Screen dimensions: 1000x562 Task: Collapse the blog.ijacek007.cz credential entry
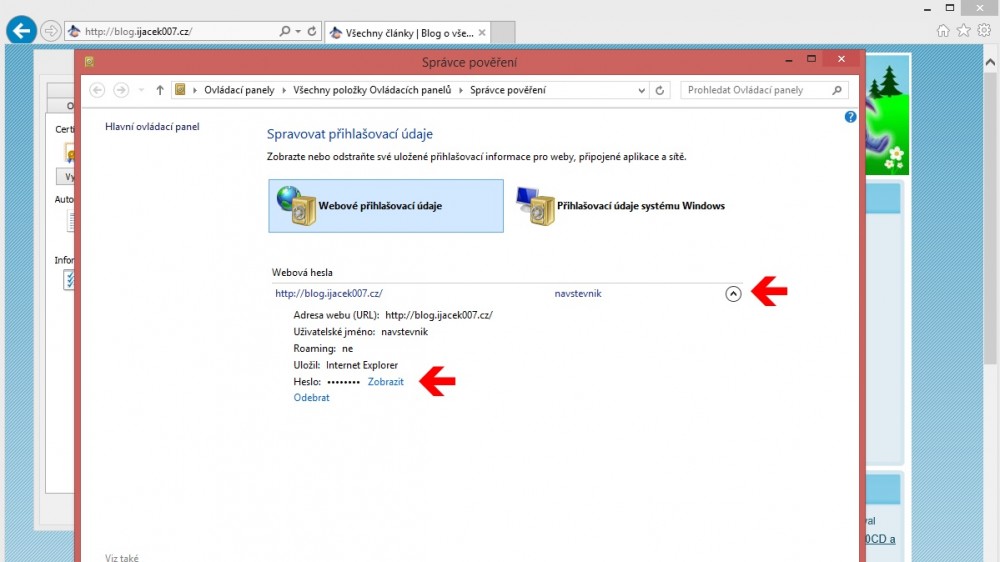click(733, 294)
